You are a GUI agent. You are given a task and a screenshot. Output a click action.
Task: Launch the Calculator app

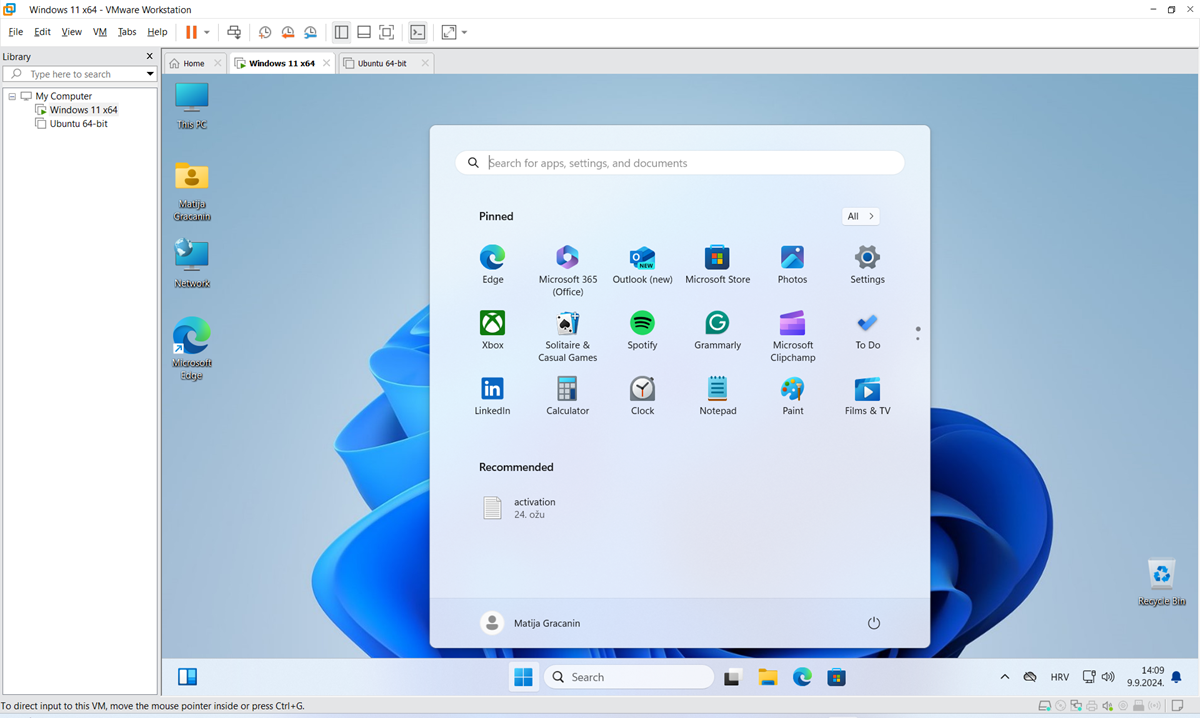(x=567, y=396)
